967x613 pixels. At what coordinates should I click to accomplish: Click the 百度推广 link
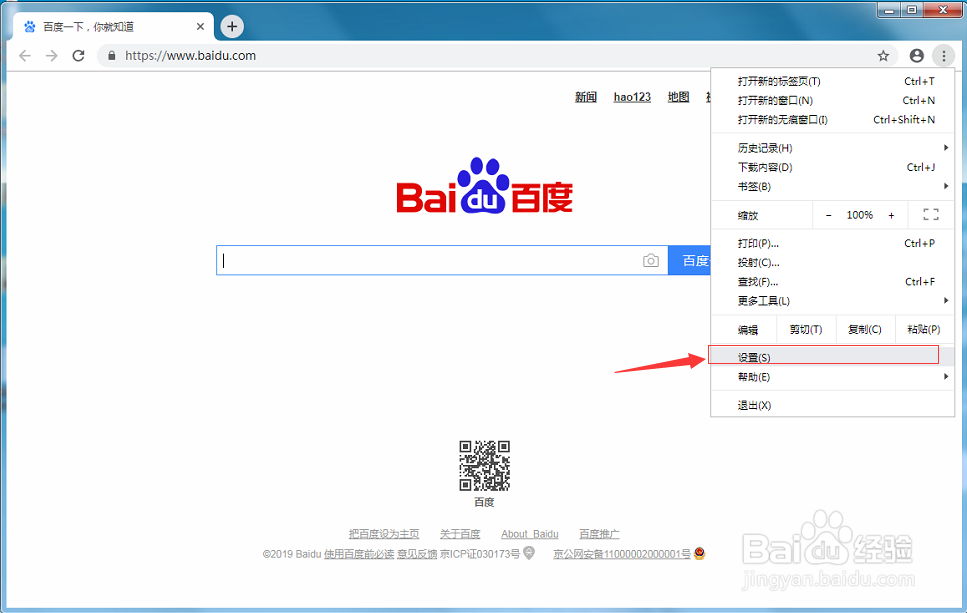(x=599, y=534)
